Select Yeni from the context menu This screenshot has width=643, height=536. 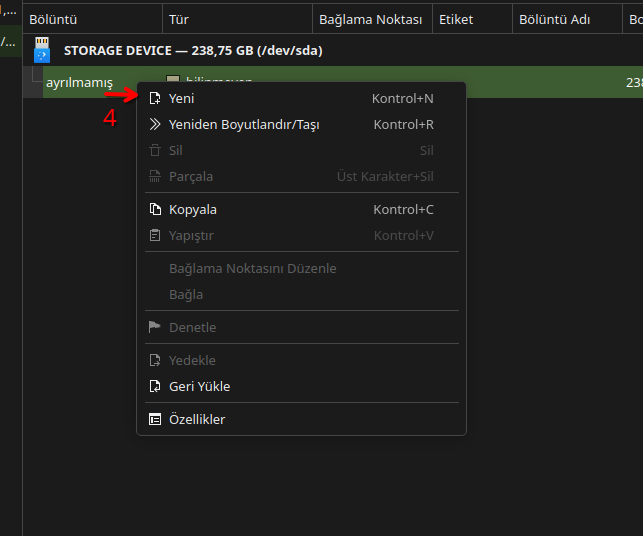(x=182, y=98)
